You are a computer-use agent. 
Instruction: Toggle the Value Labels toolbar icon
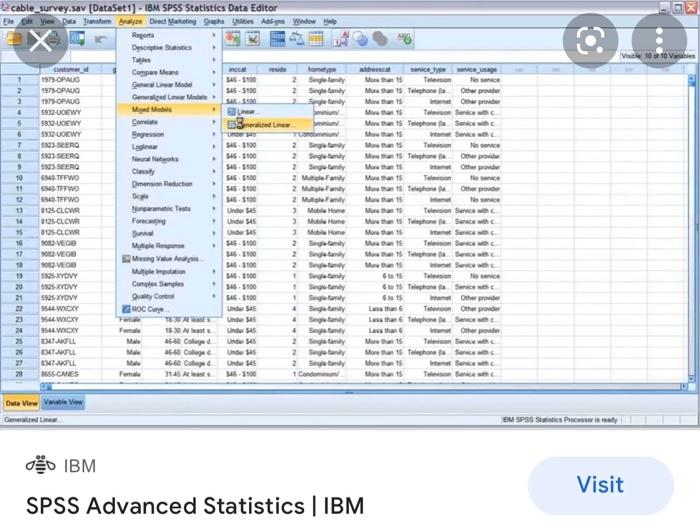point(342,39)
